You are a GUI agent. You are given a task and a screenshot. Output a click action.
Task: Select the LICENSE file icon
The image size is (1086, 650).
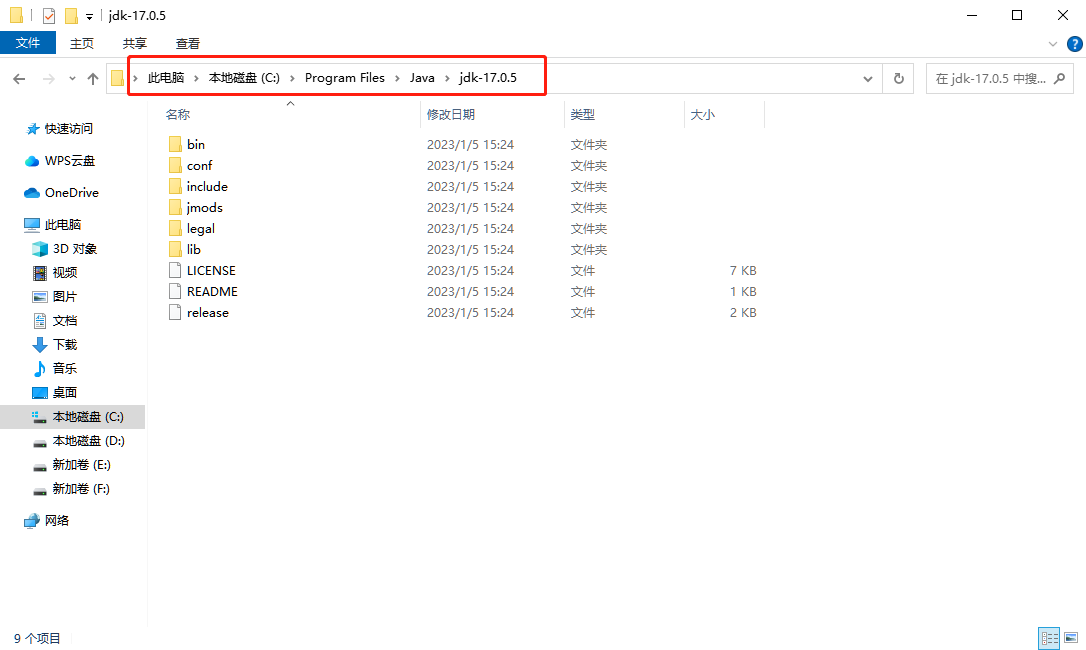pyautogui.click(x=175, y=270)
